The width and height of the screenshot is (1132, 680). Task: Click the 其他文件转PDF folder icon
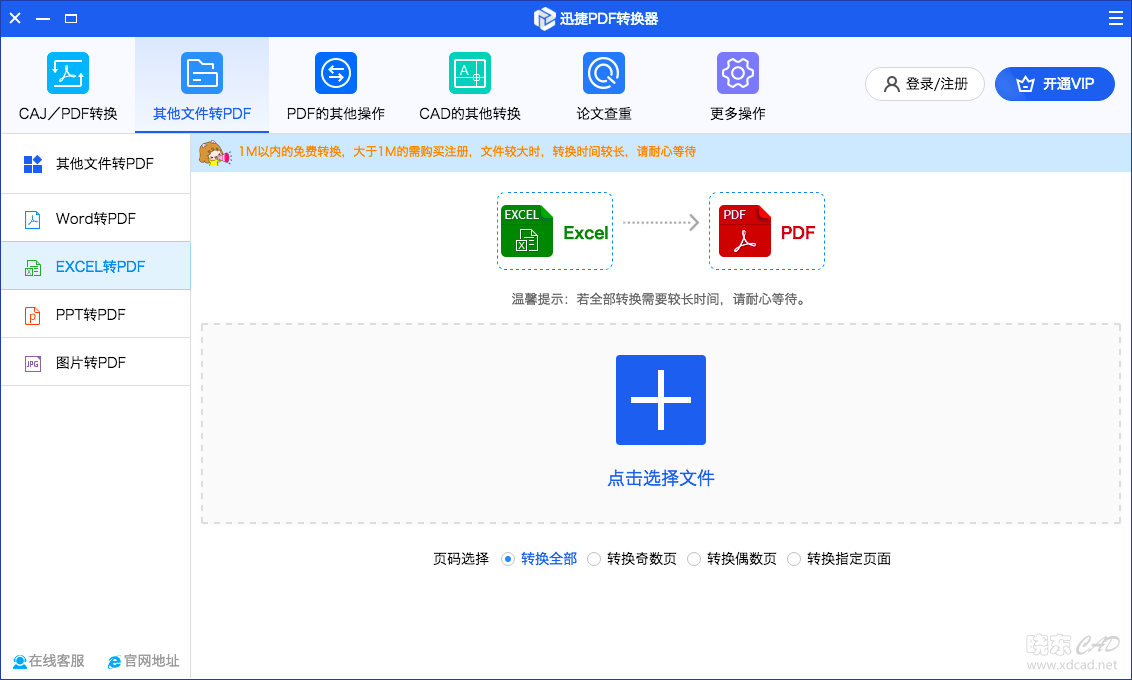tap(201, 73)
